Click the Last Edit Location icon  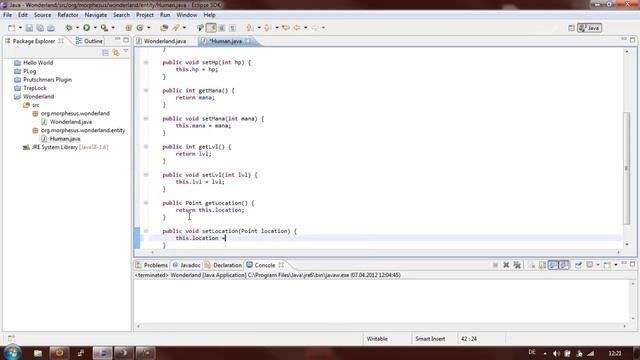[x=286, y=28]
